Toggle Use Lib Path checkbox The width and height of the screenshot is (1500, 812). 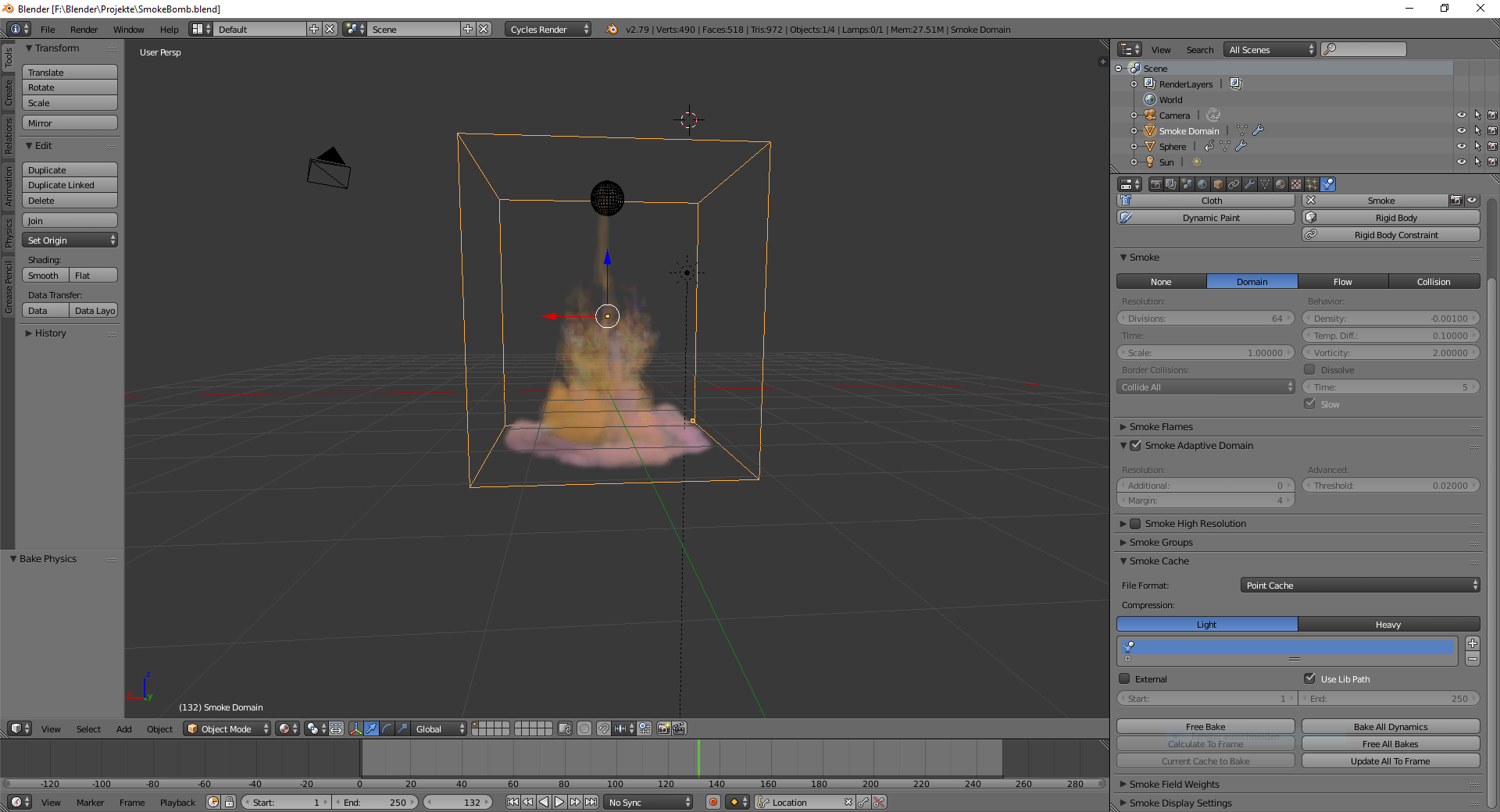(x=1310, y=678)
